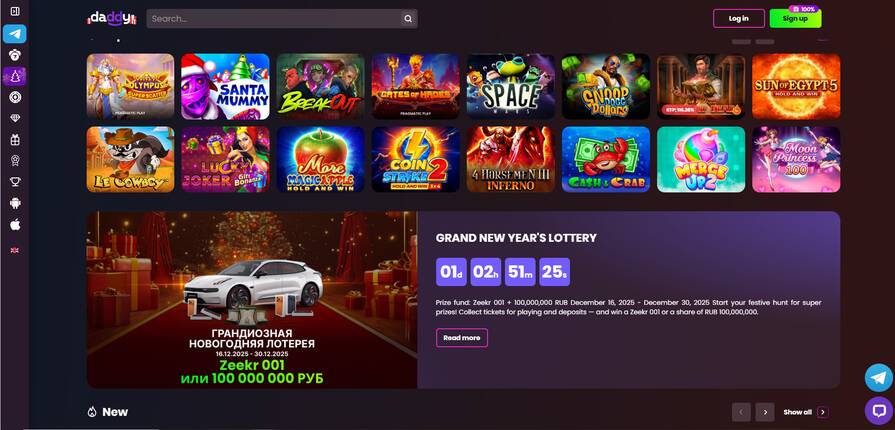Open the diamond VIP icon

click(15, 118)
